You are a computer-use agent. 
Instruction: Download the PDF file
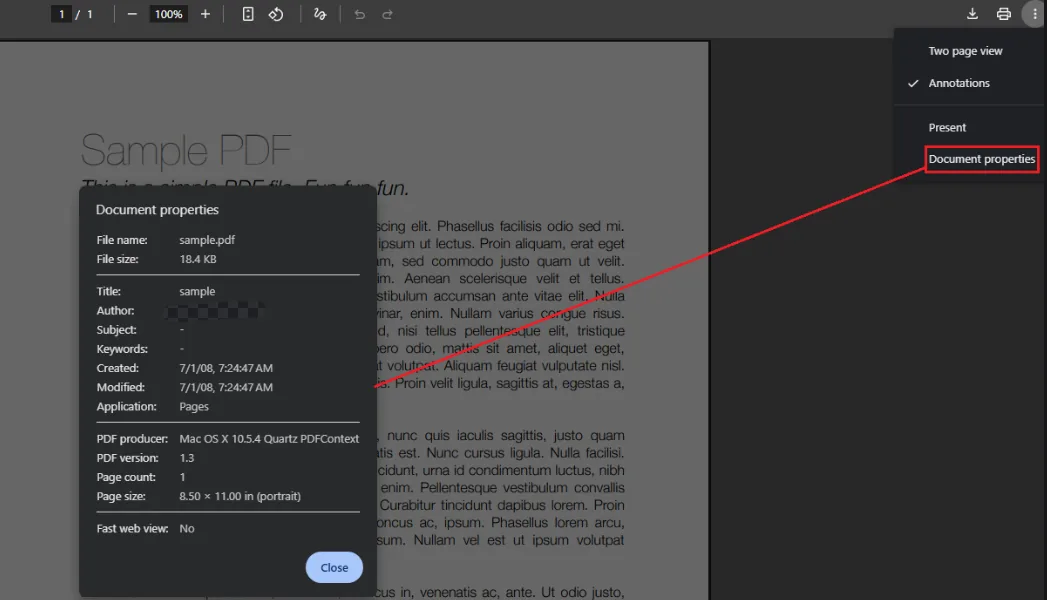[972, 14]
